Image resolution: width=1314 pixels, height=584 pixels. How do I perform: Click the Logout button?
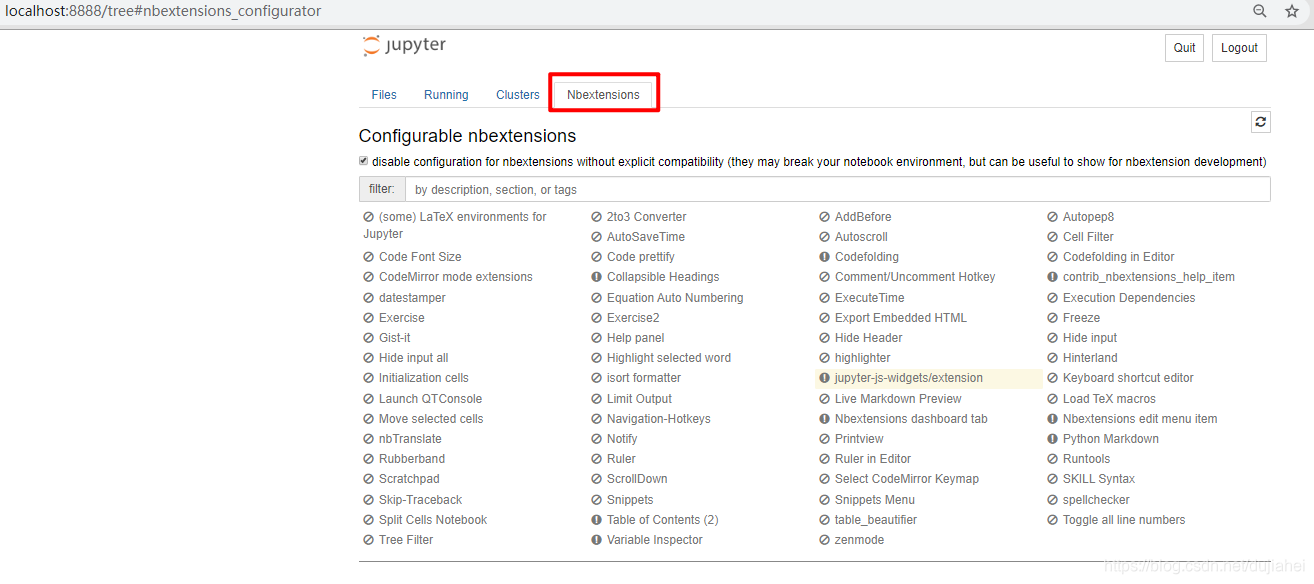(1239, 48)
